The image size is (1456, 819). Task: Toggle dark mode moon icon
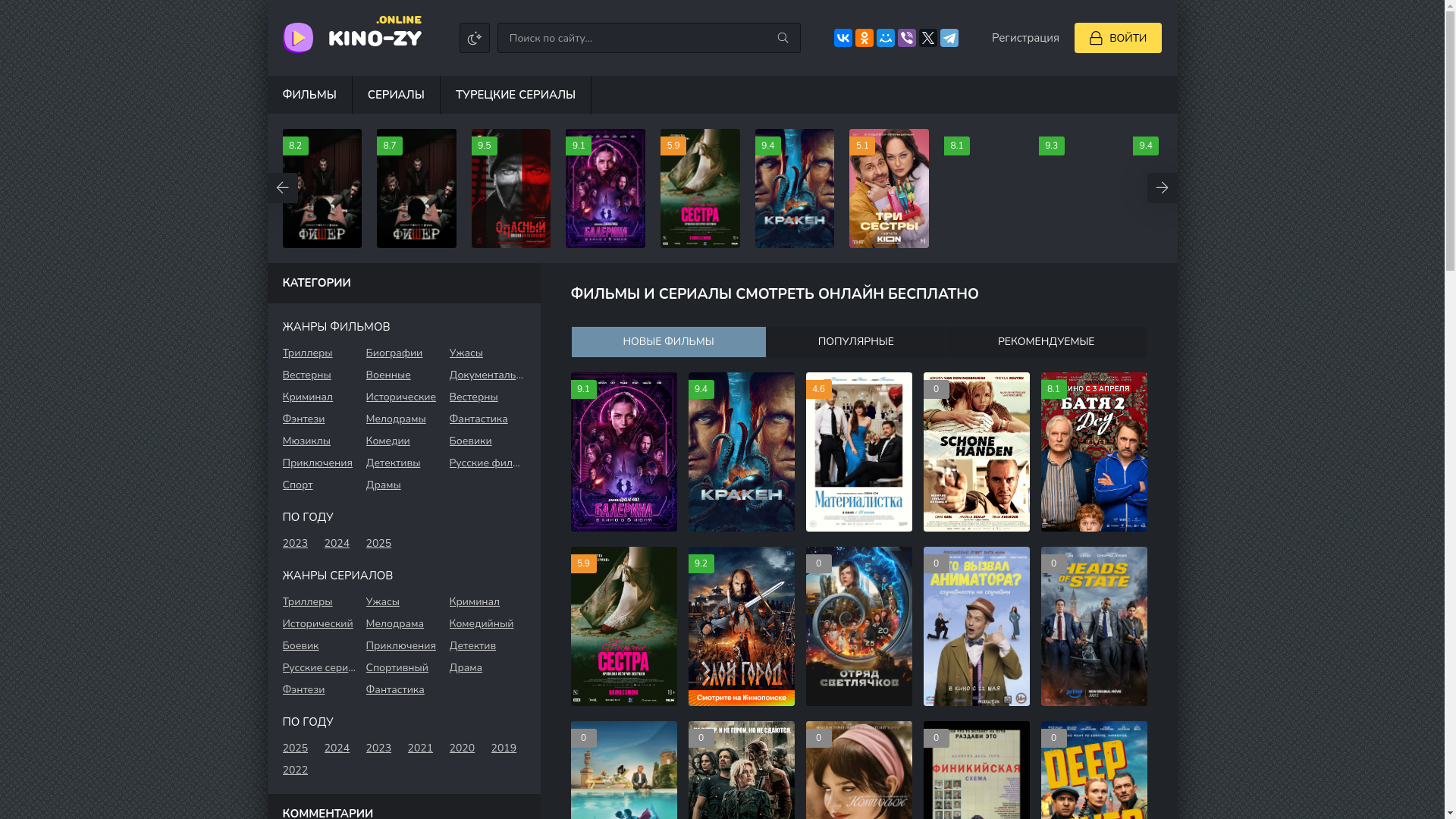pos(475,38)
